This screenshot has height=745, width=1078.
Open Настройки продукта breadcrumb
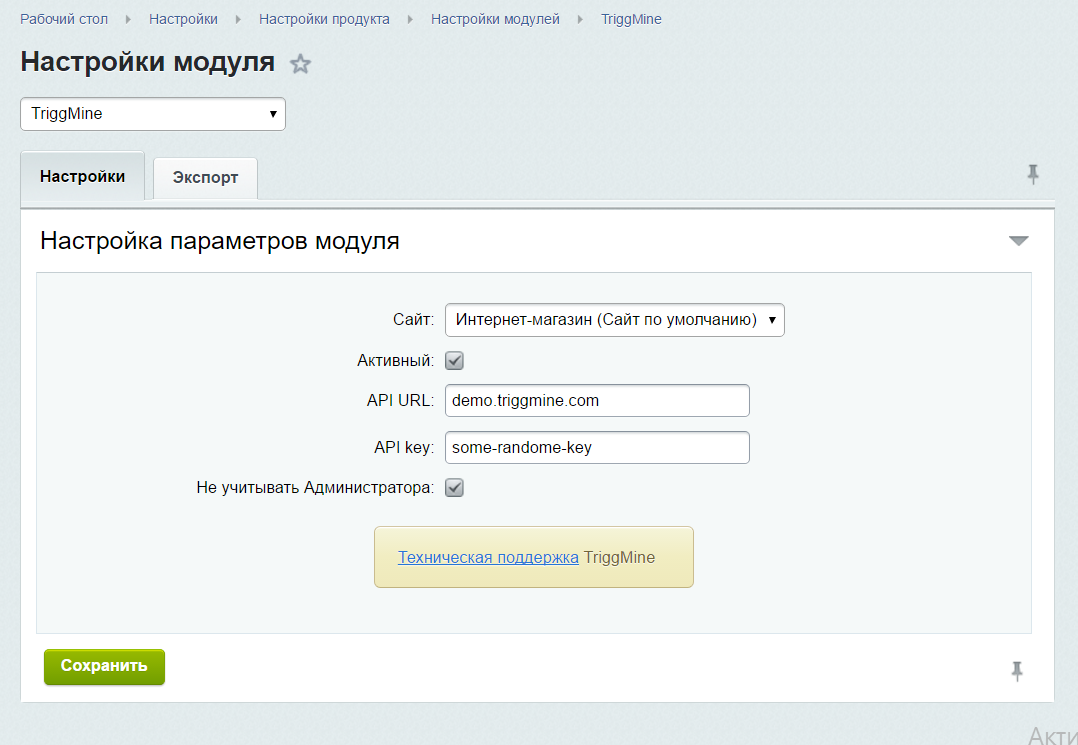tap(324, 19)
